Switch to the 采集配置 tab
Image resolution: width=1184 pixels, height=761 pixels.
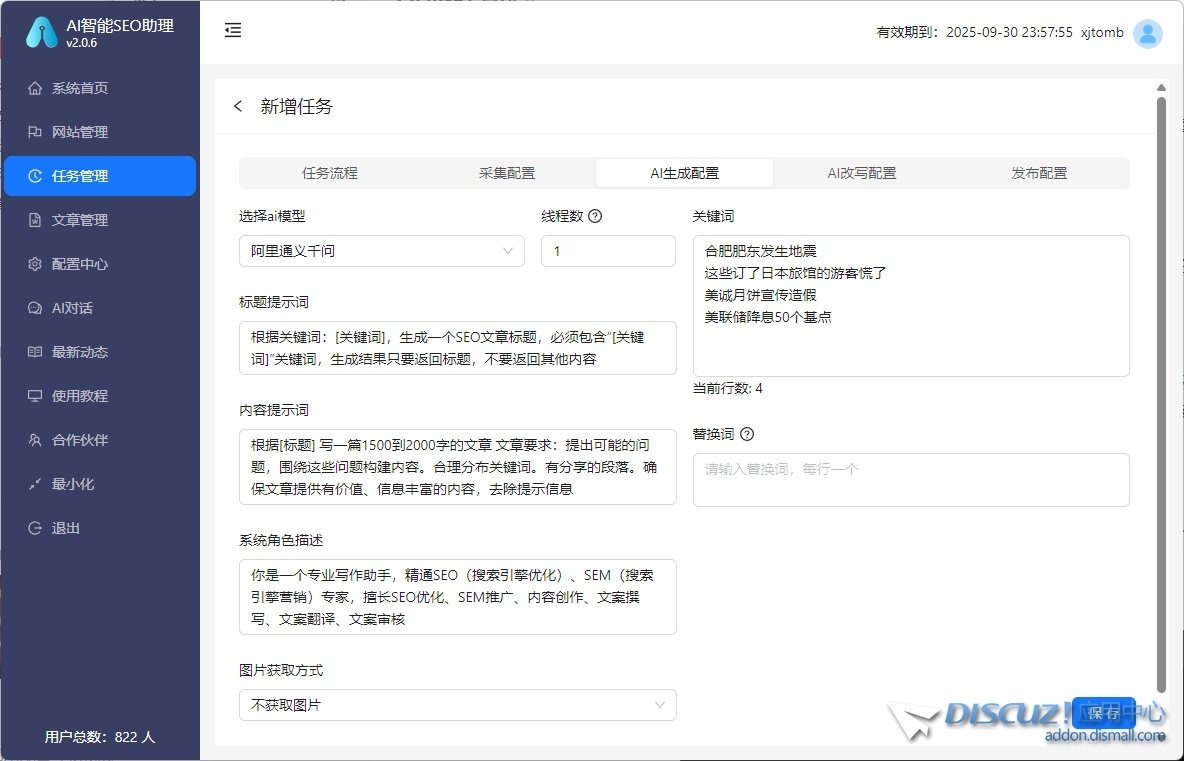[506, 173]
